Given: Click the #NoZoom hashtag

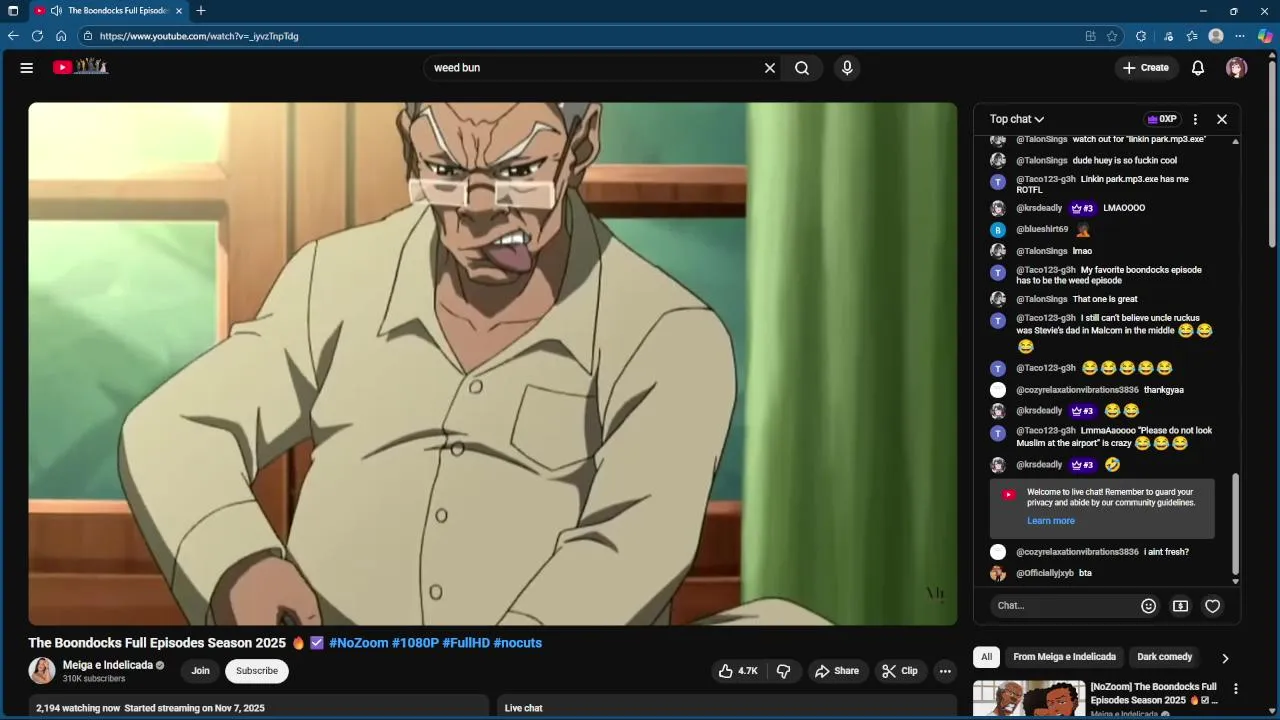Looking at the screenshot, I should pyautogui.click(x=358, y=643).
